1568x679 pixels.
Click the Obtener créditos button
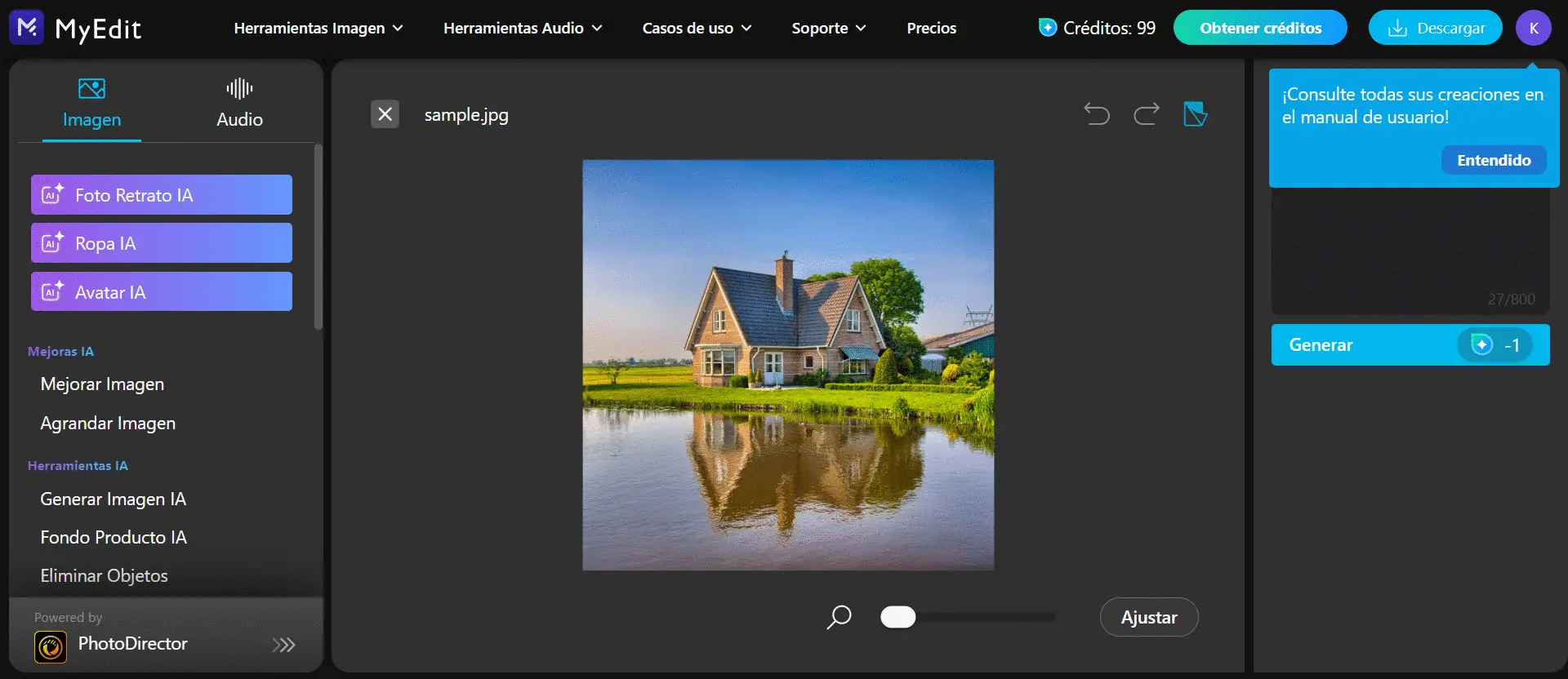[x=1260, y=28]
